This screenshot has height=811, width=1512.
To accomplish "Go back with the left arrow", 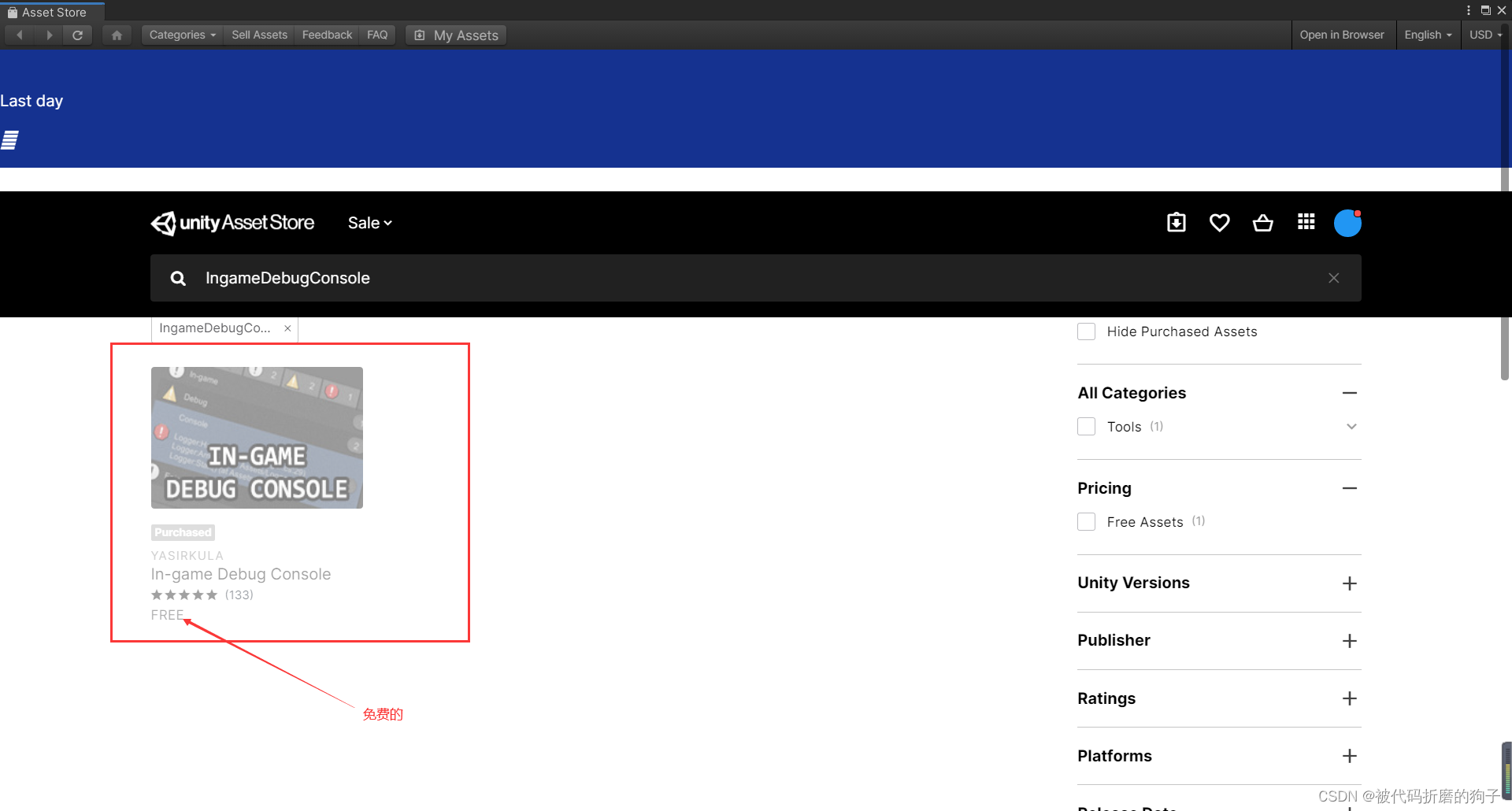I will (20, 35).
